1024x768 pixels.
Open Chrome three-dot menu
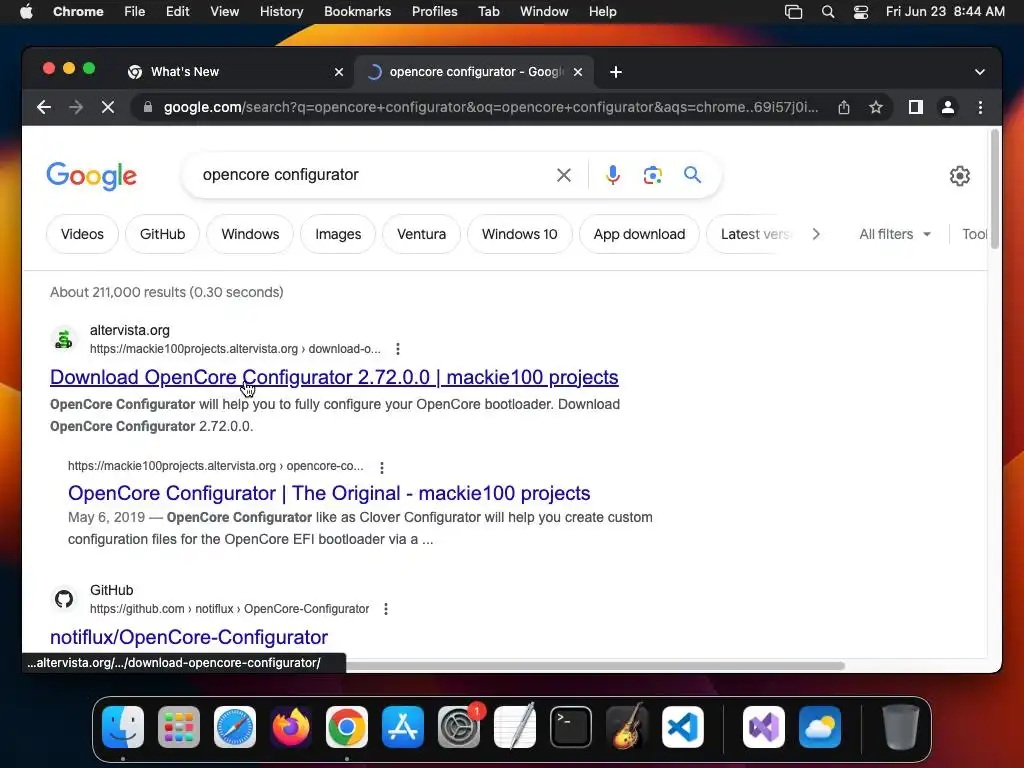tap(980, 107)
